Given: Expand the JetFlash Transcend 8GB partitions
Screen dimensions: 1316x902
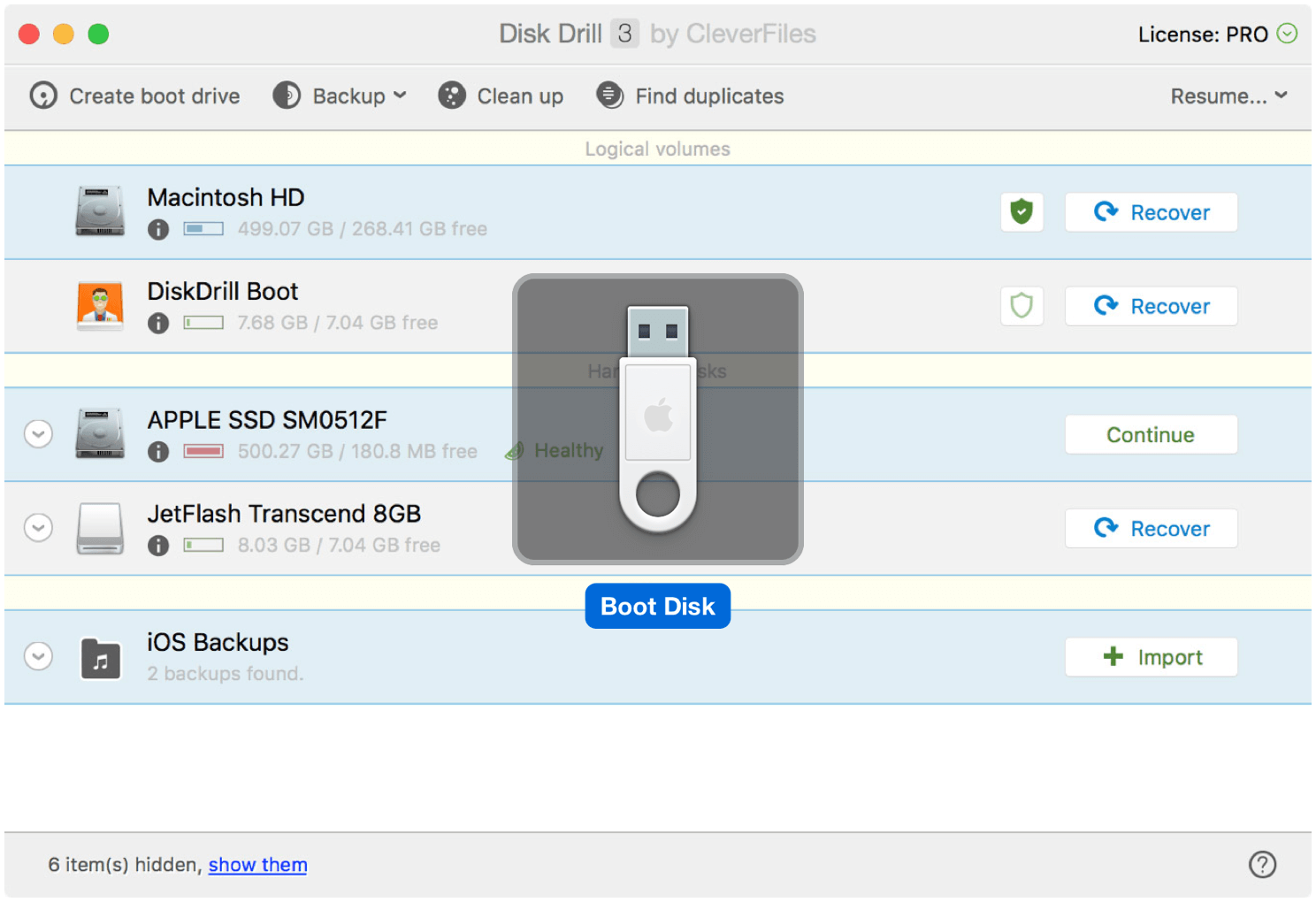Looking at the screenshot, I should click(x=38, y=528).
